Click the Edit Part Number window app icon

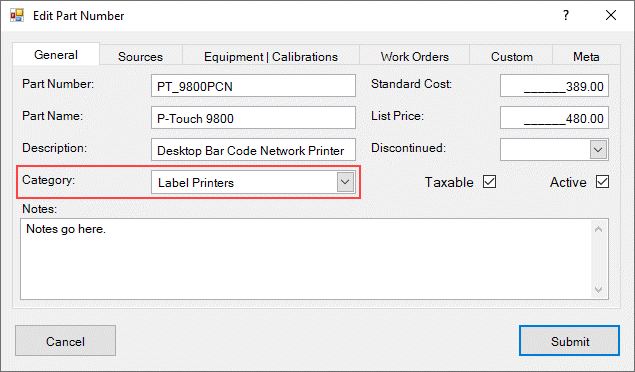pos(17,15)
